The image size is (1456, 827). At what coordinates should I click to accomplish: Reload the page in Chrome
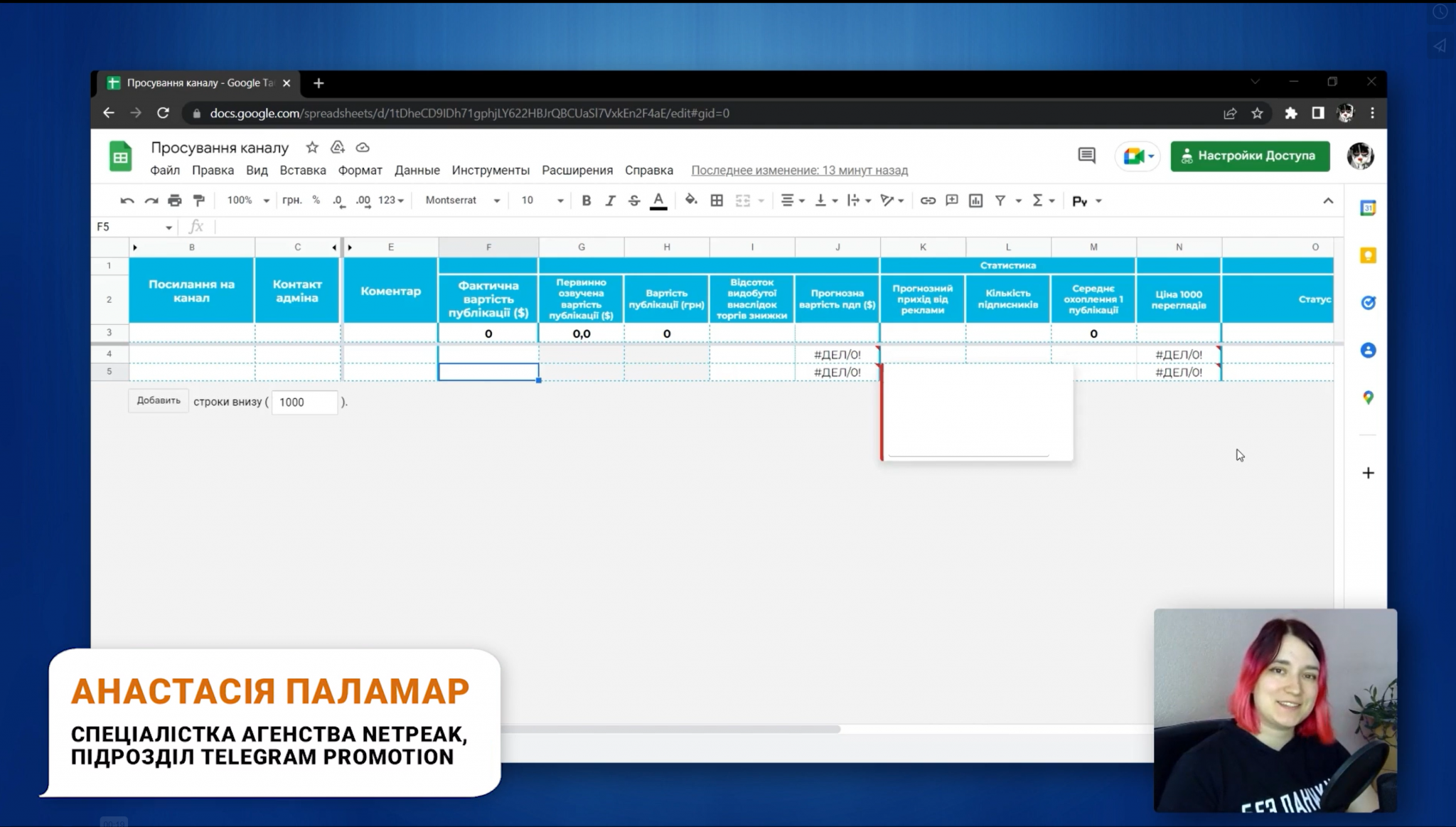(163, 113)
